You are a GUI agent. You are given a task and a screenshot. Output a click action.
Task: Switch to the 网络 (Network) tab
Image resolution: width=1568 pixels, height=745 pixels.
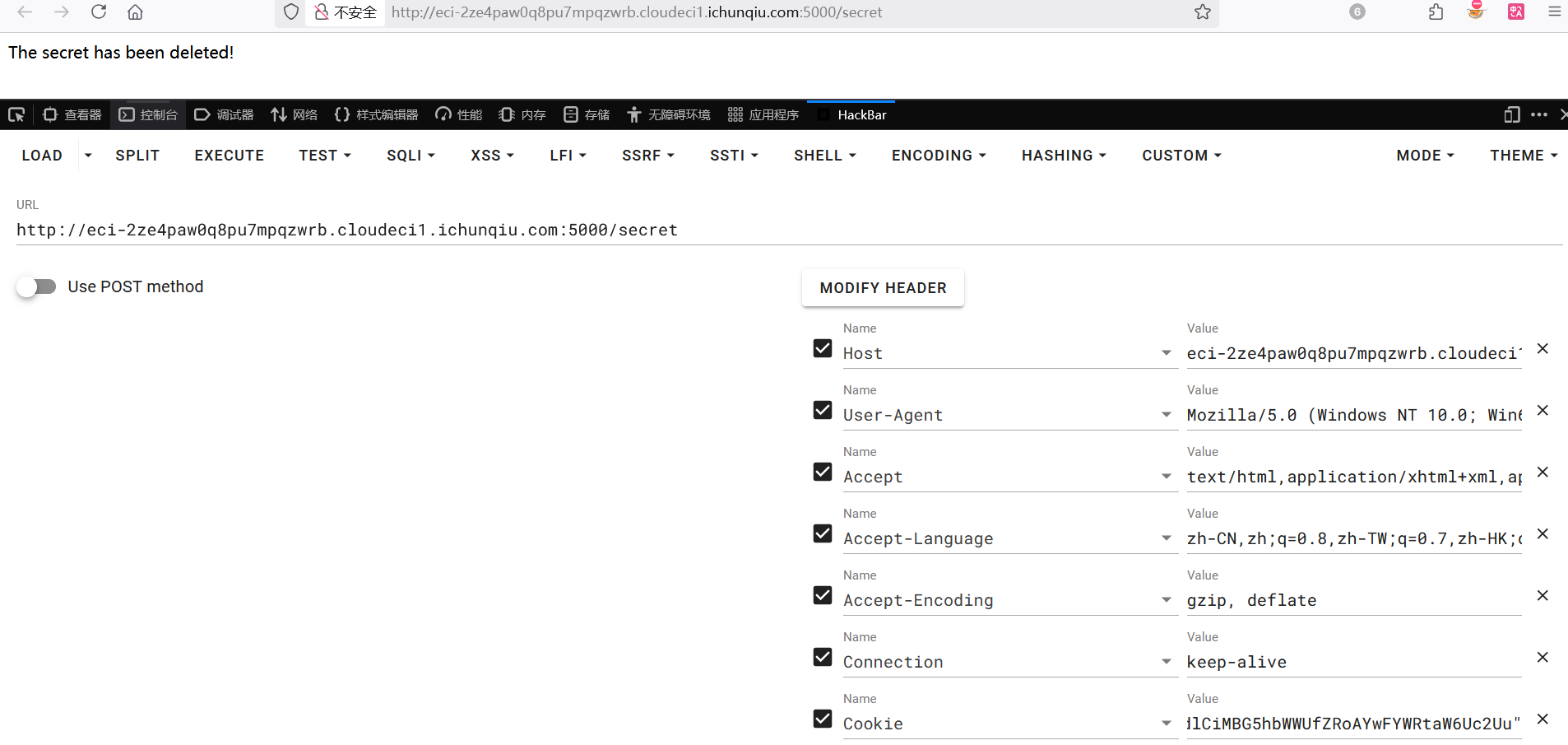294,114
